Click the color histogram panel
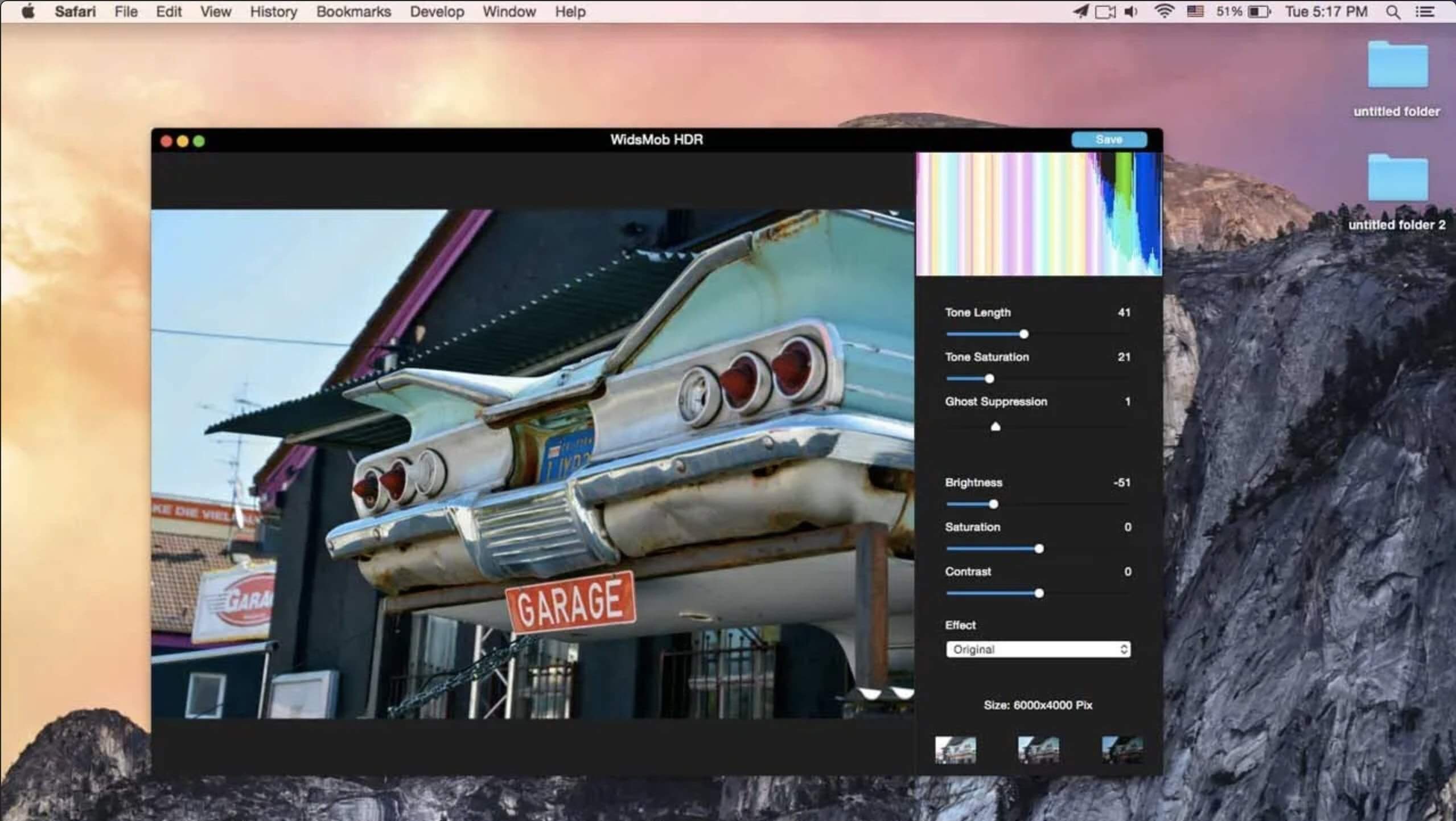 pyautogui.click(x=1038, y=214)
